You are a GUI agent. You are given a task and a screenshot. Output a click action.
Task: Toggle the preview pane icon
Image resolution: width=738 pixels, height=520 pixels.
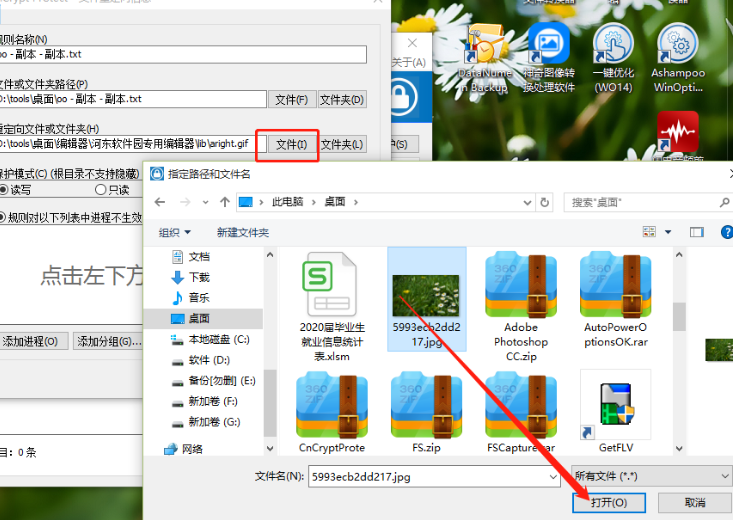pos(697,232)
